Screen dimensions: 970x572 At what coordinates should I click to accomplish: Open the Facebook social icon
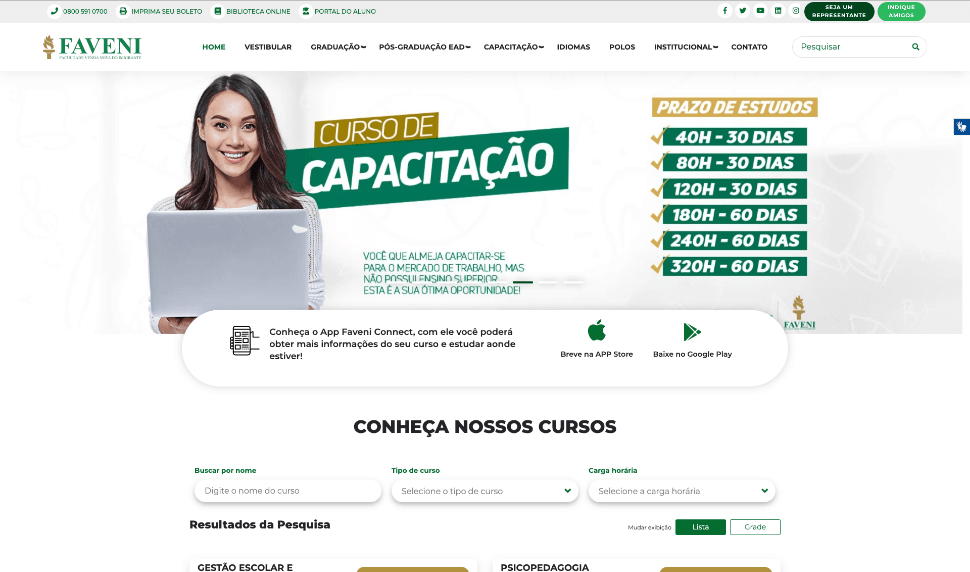click(x=724, y=11)
